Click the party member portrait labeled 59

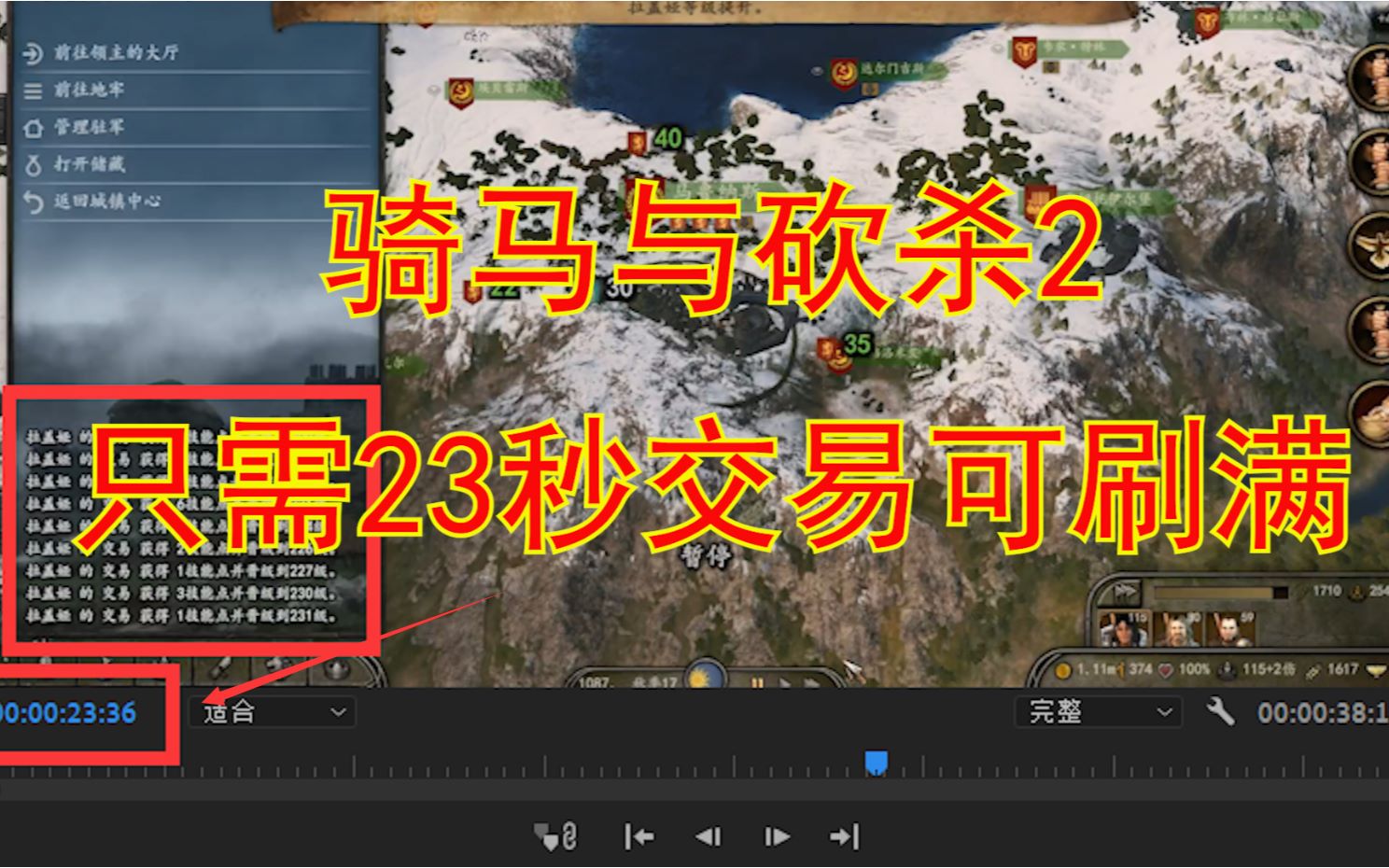tap(1233, 629)
